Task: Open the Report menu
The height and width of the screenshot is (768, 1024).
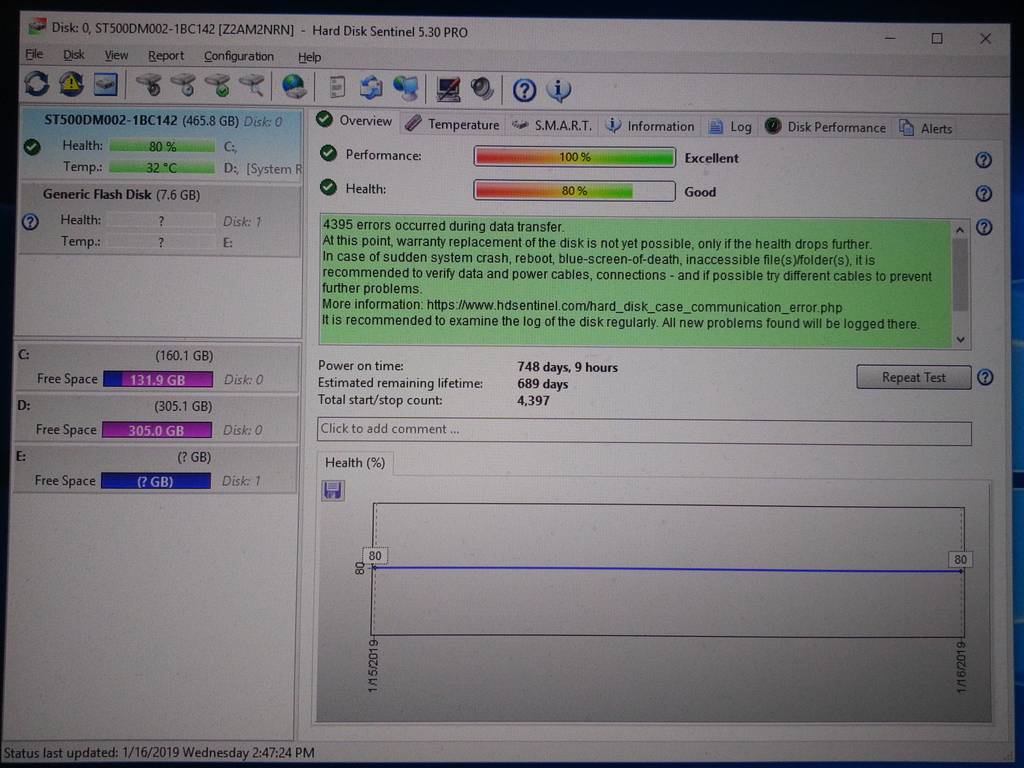Action: 166,56
